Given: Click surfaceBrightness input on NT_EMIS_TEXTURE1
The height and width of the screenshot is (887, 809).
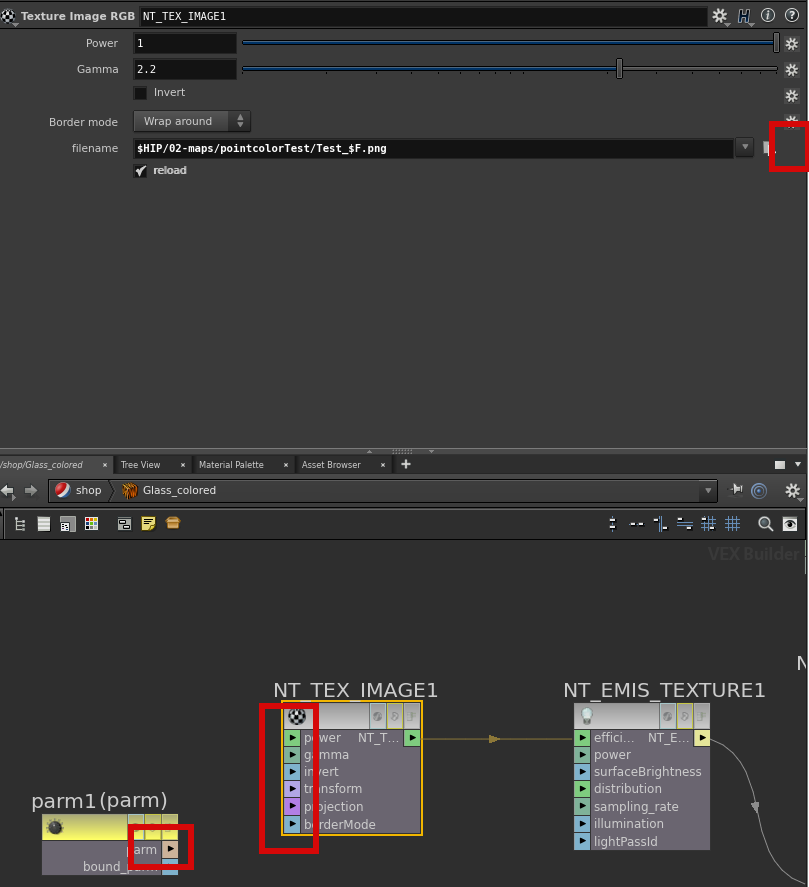Looking at the screenshot, I should pos(582,772).
